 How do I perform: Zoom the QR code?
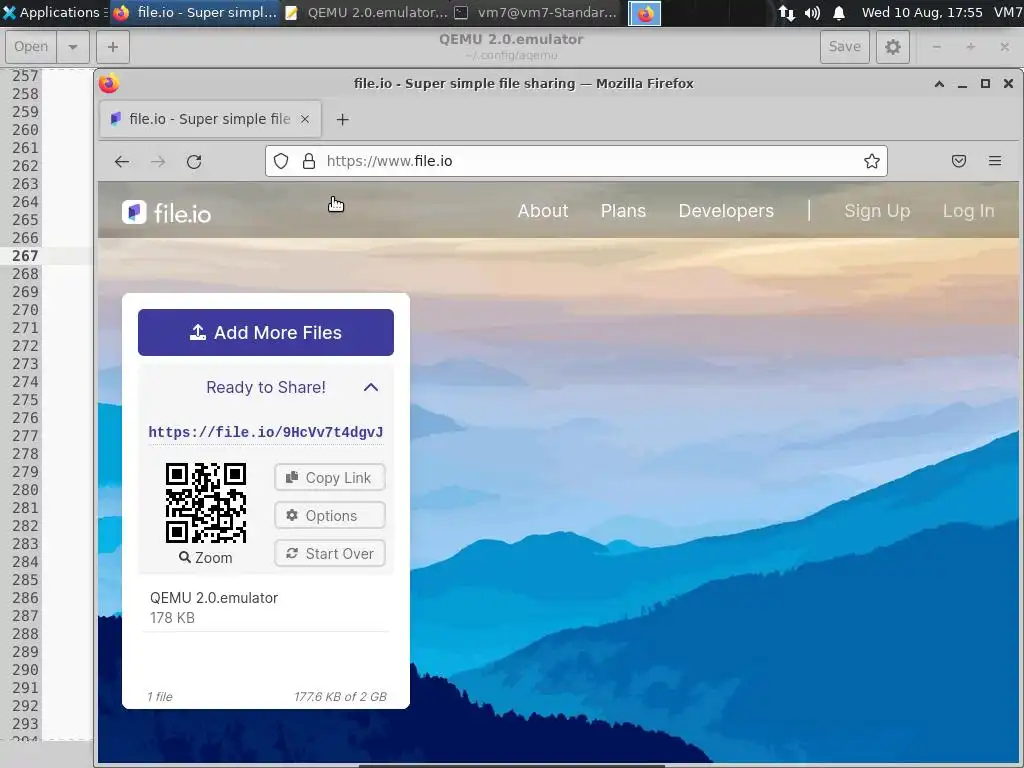click(206, 558)
